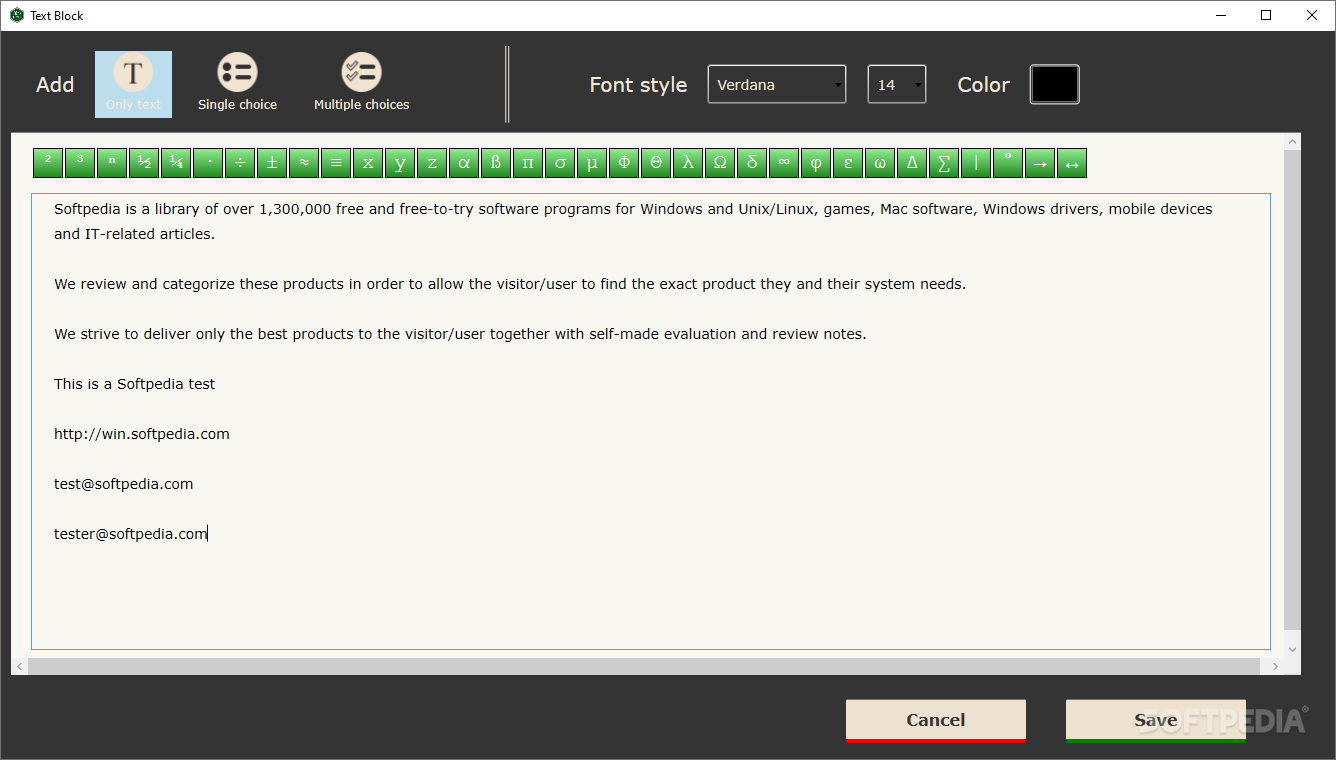Click the text 'http://win.softpedia.com'
Image resolution: width=1336 pixels, height=760 pixels.
click(142, 434)
